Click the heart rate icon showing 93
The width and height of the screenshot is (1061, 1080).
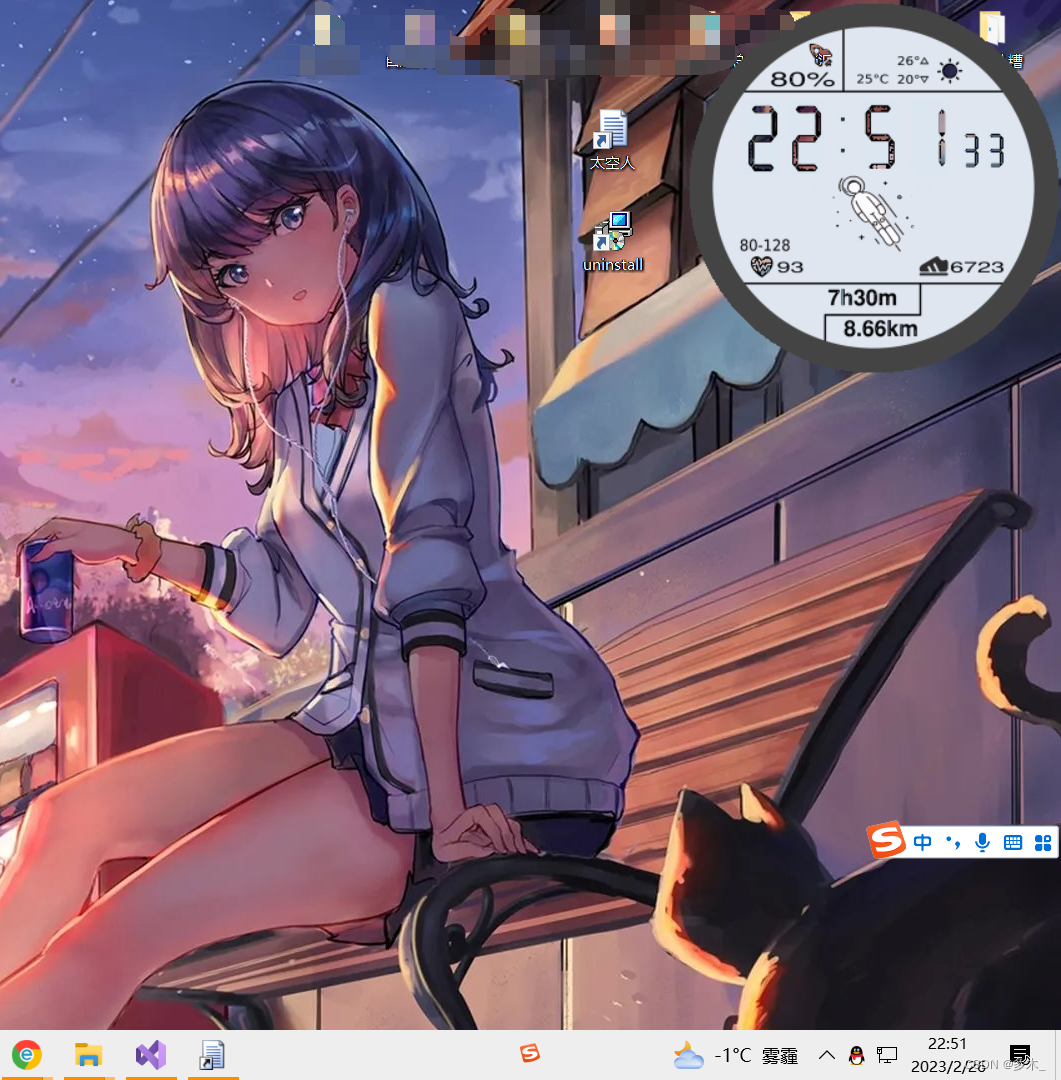(x=761, y=266)
